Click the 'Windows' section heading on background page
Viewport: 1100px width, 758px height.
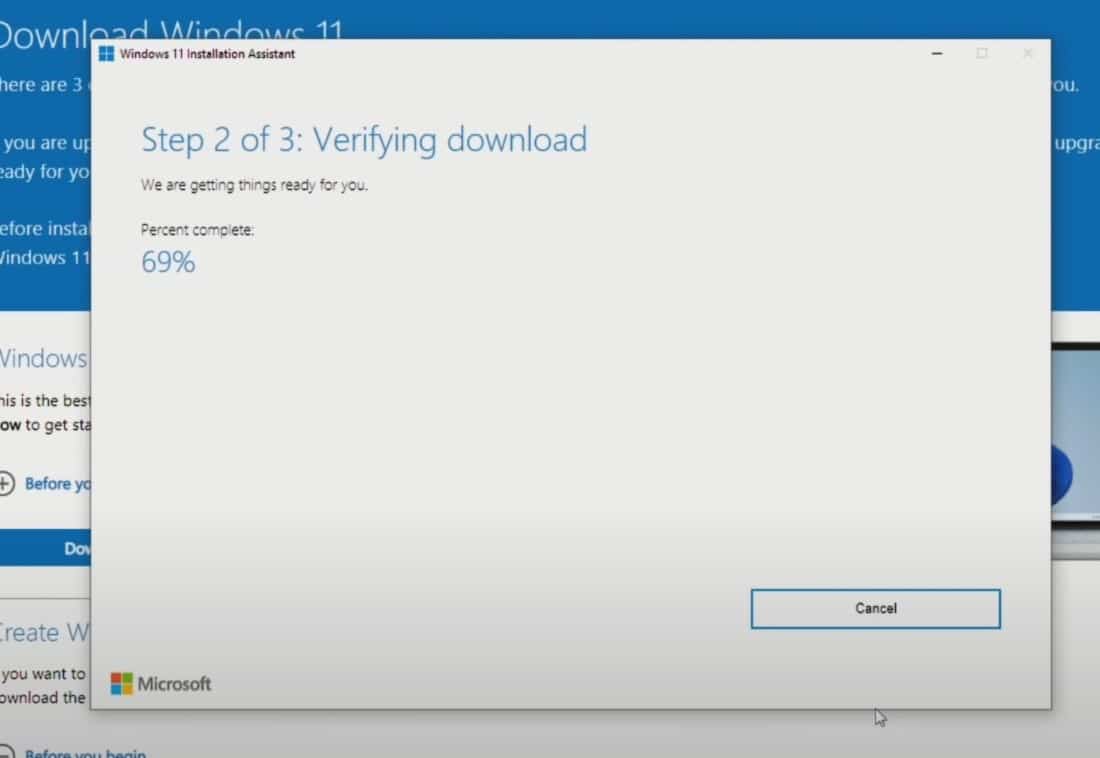[x=43, y=358]
